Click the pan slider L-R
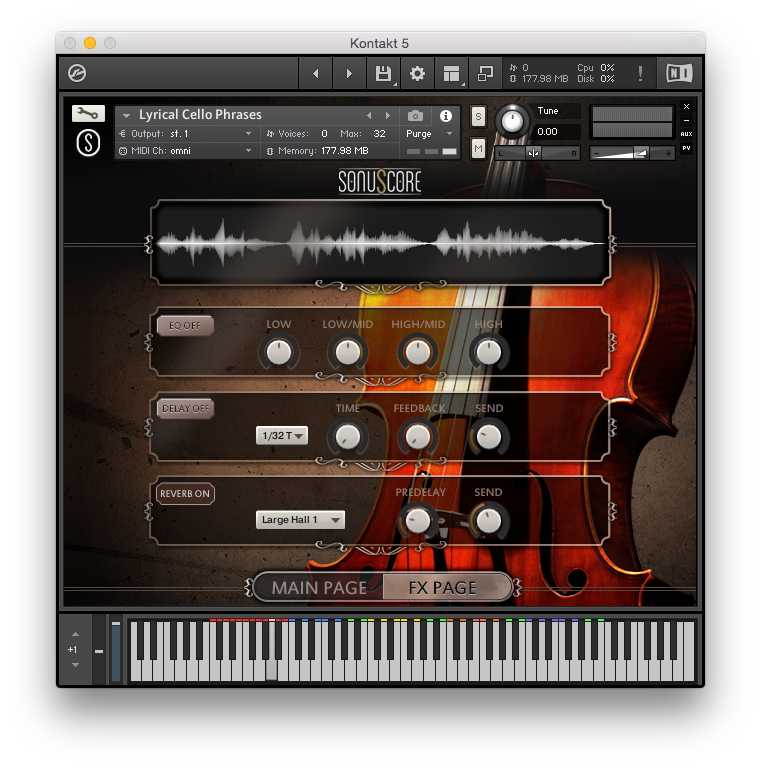This screenshot has width=761, height=768. [537, 153]
